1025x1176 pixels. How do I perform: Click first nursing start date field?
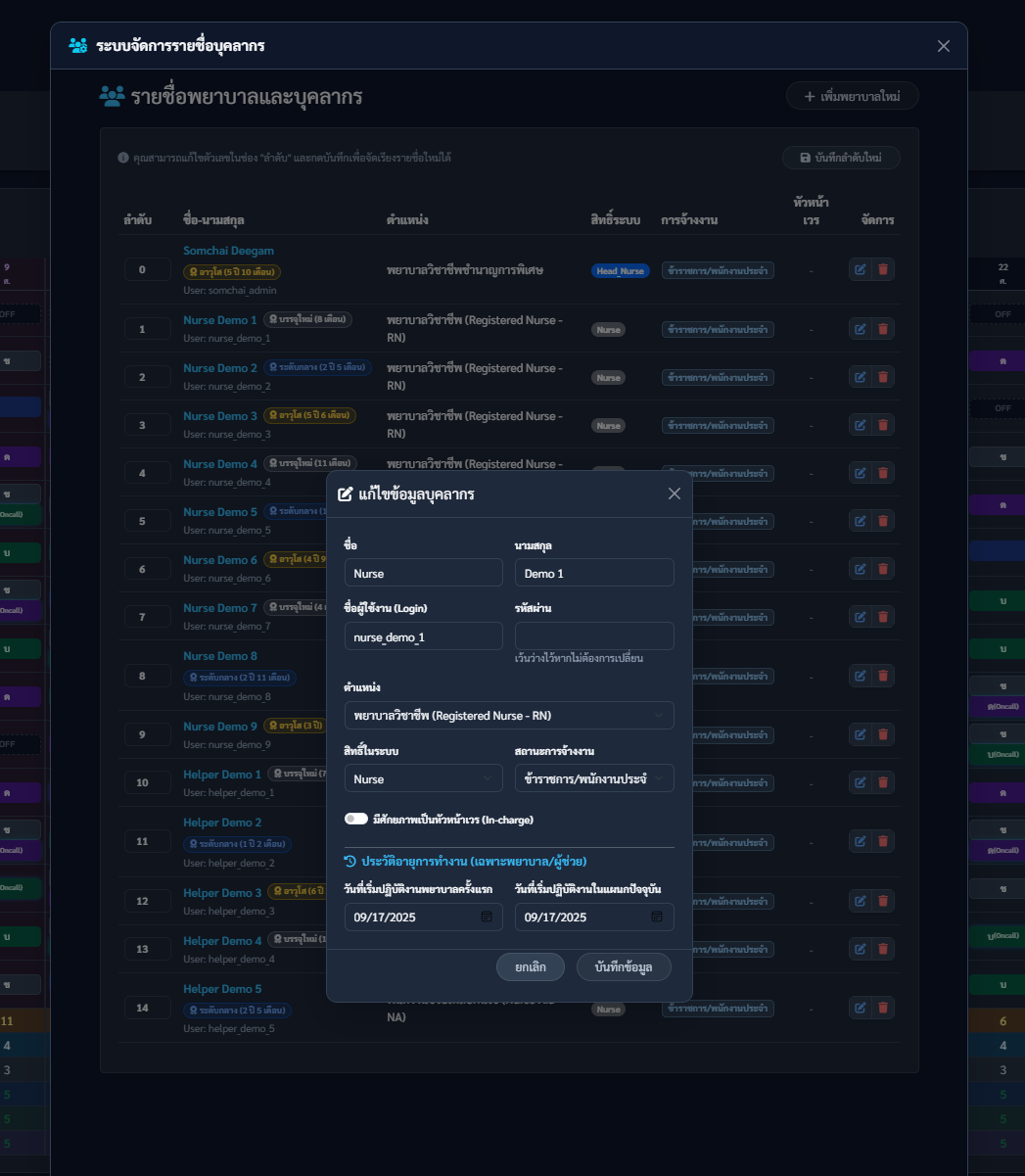[x=424, y=917]
